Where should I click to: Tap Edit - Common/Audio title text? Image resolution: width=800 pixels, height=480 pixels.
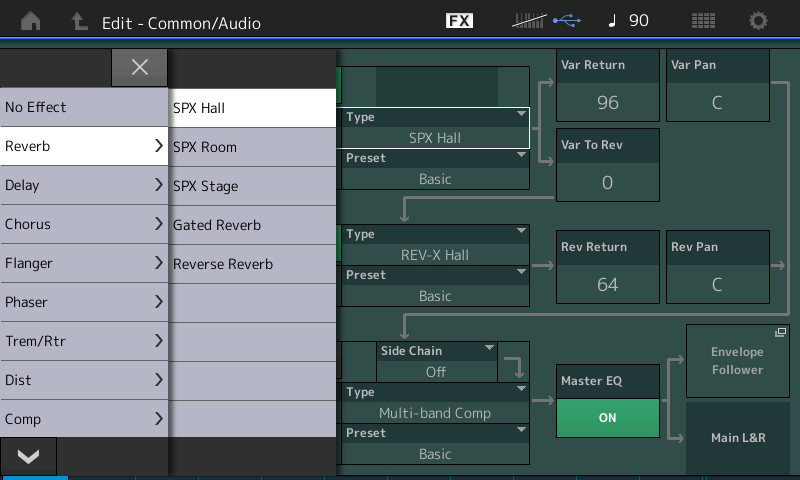tap(181, 23)
